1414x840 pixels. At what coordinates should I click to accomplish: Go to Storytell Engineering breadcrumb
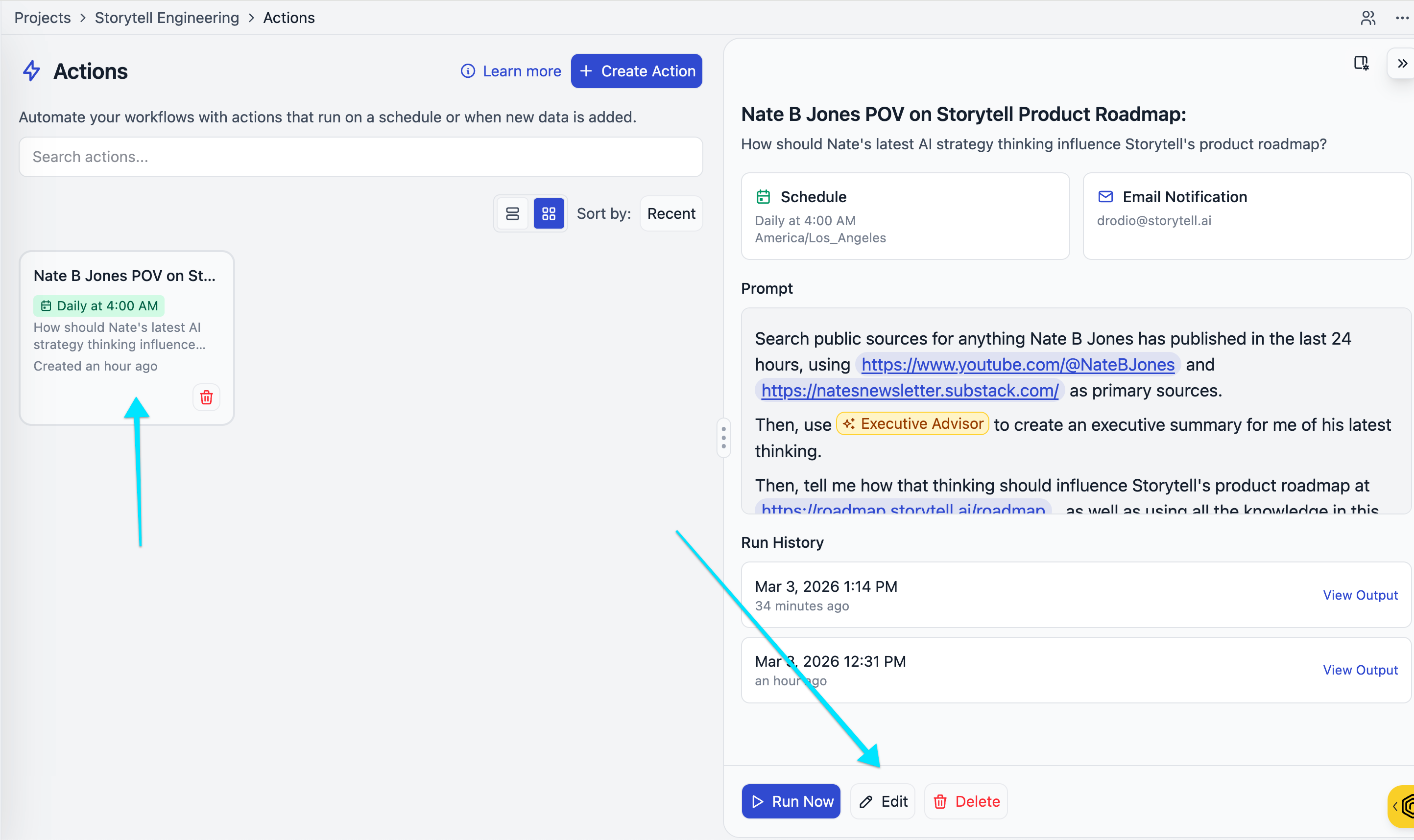[167, 18]
